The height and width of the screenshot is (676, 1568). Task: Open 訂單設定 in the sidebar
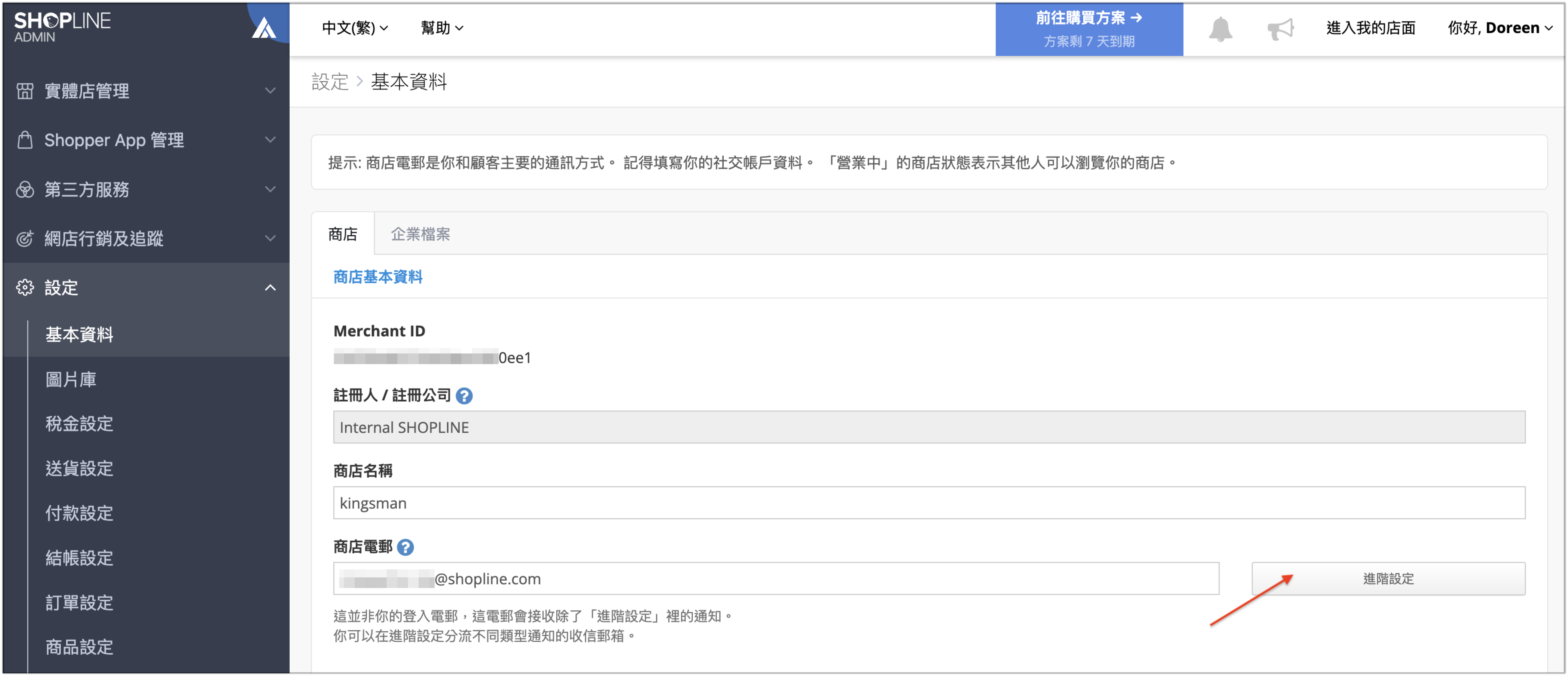(x=79, y=603)
